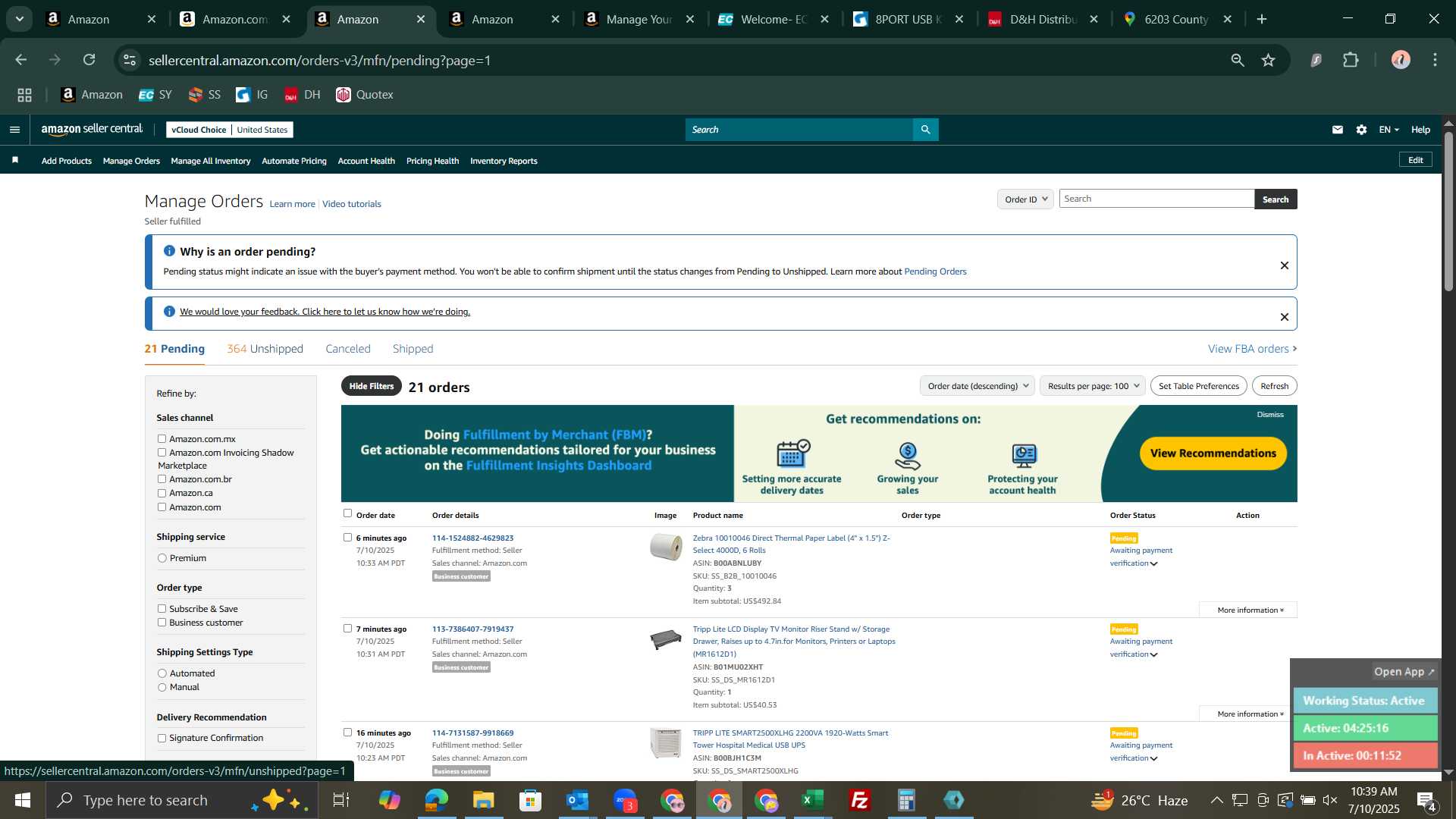Open the mail messages icon
Viewport: 1456px width, 819px height.
click(1338, 130)
